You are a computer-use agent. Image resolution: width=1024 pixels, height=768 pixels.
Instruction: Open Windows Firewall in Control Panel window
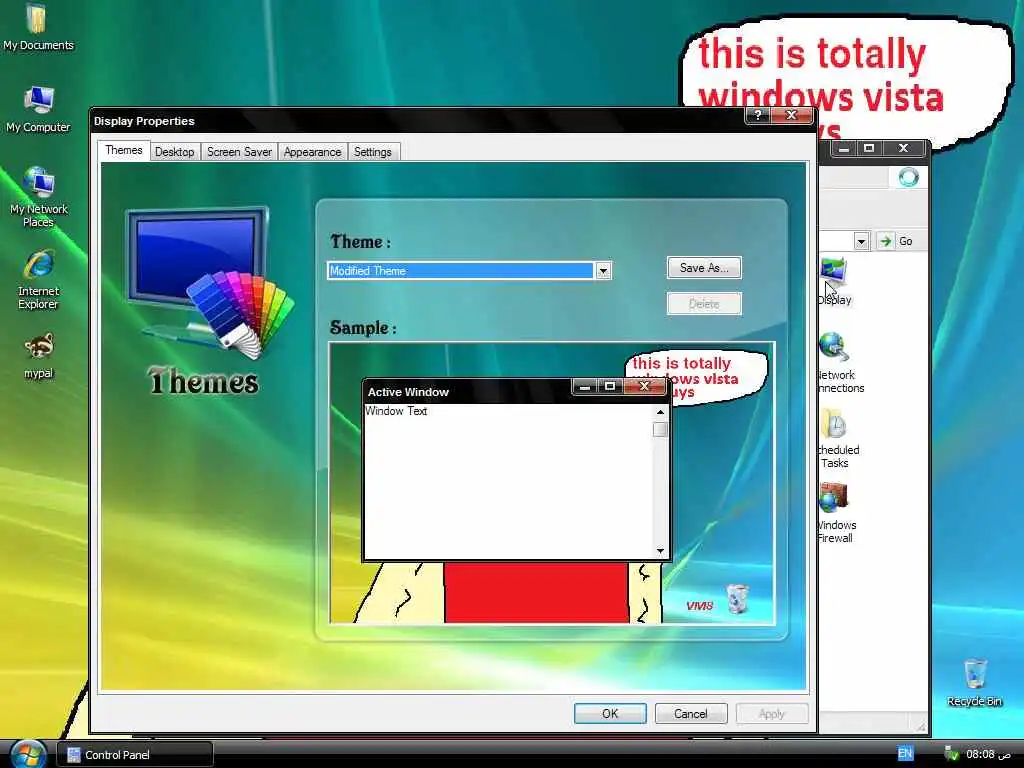[836, 513]
